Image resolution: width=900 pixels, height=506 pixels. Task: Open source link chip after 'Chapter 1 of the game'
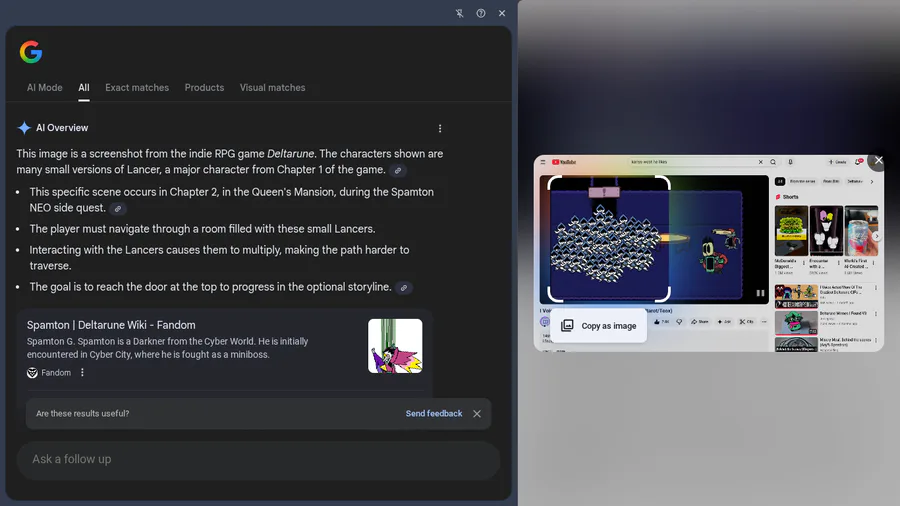click(398, 170)
